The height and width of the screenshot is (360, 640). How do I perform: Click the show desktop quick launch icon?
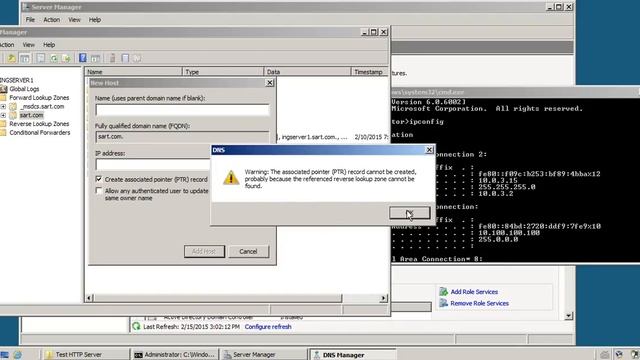[4, 354]
